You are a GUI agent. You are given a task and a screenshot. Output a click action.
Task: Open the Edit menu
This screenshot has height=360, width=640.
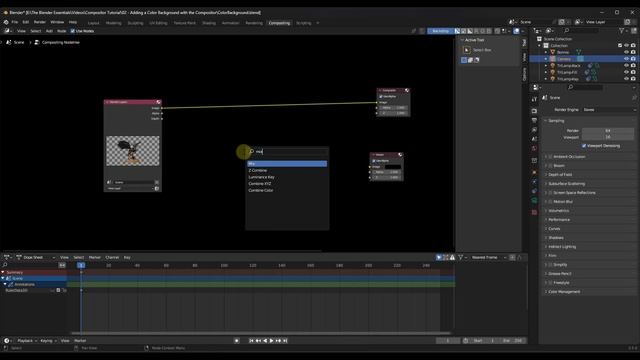26,22
